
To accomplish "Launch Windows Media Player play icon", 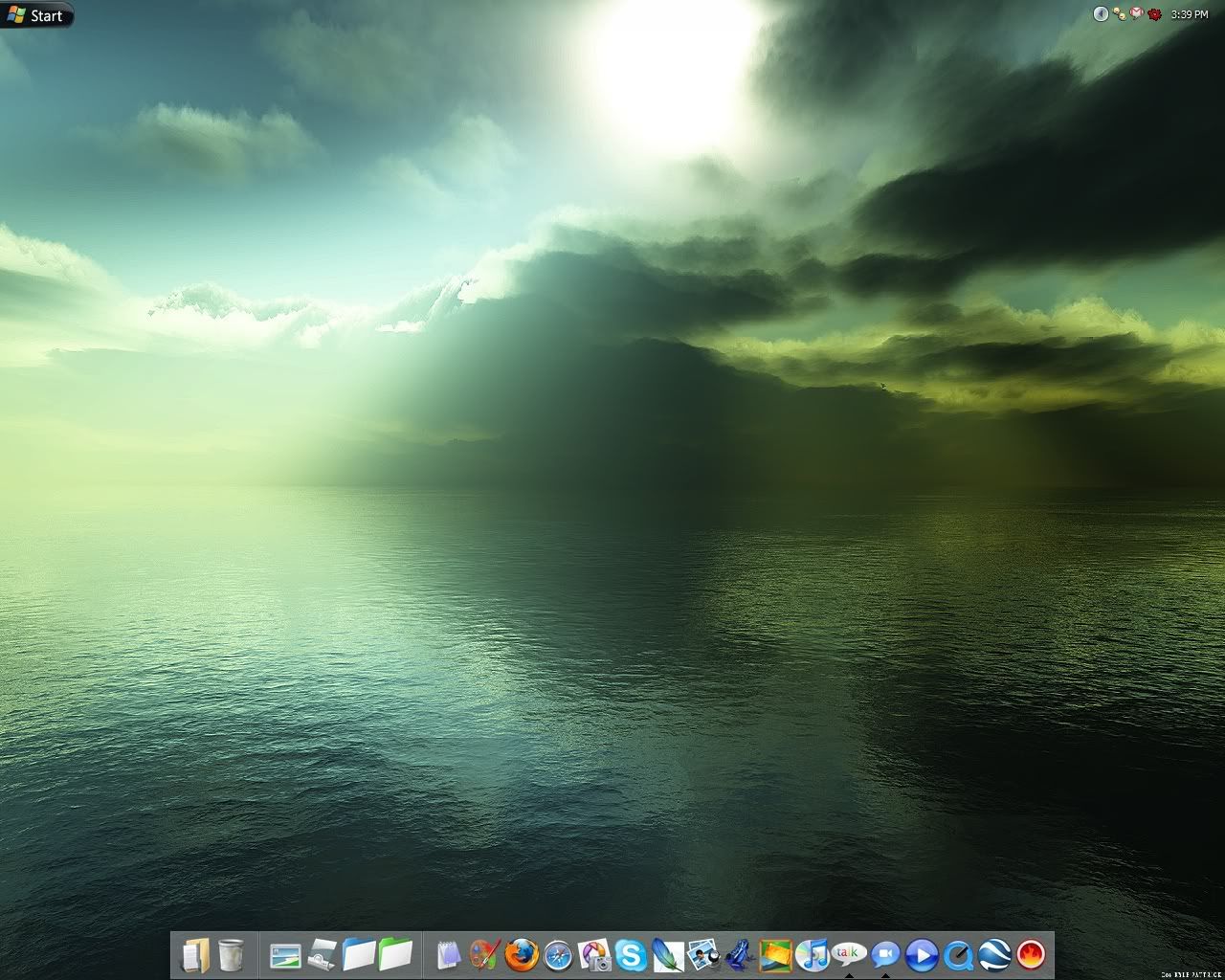I will 922,955.
